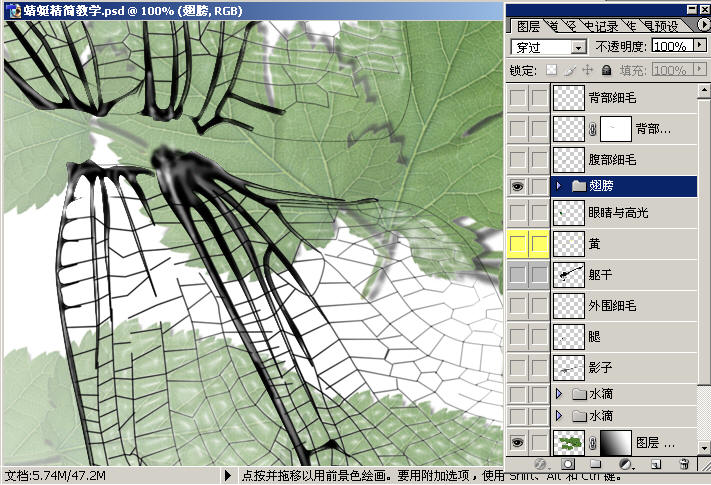Toggle visibility of the 影子 layer
The width and height of the screenshot is (711, 485).
(x=517, y=367)
